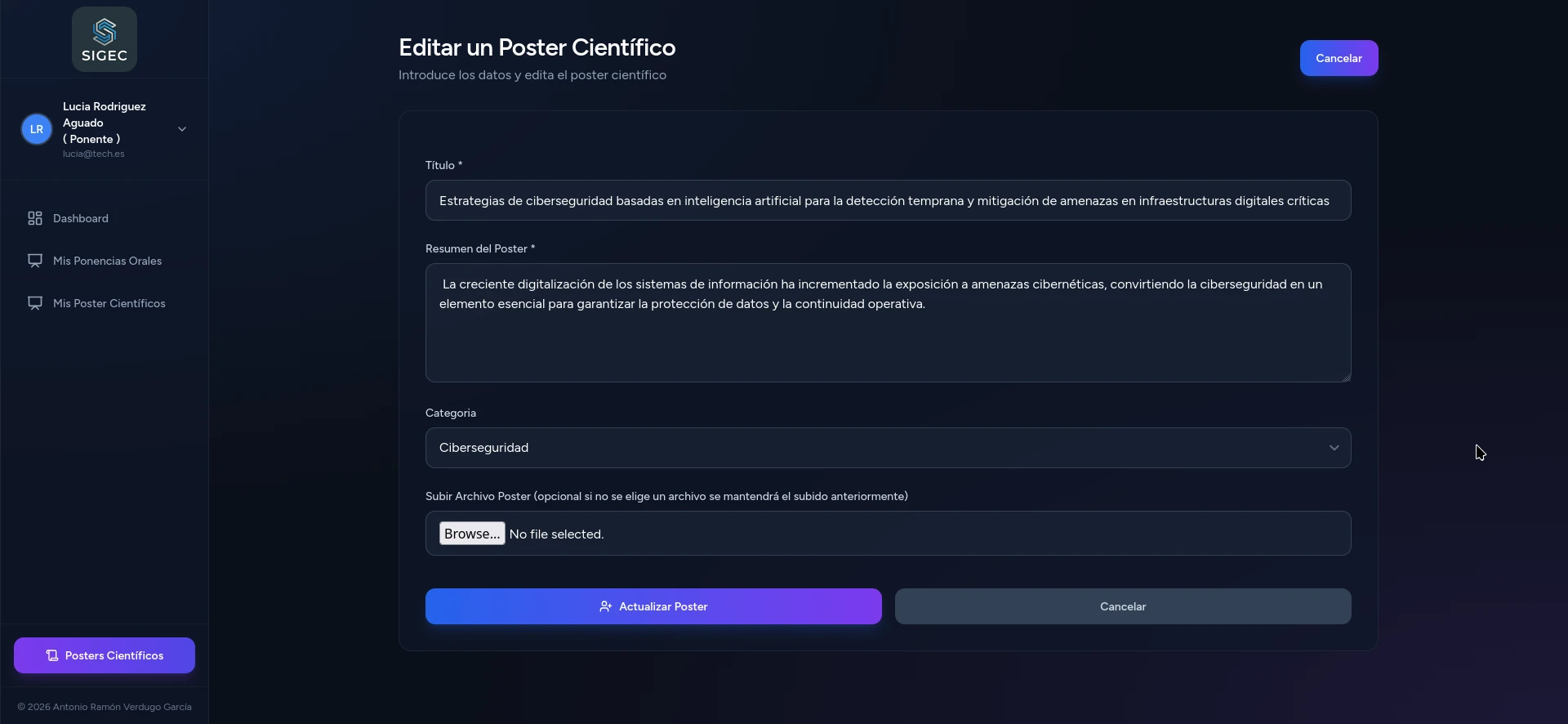The width and height of the screenshot is (1568, 724).
Task: Open Mis Ponencias Orales menu entry
Action: (107, 261)
